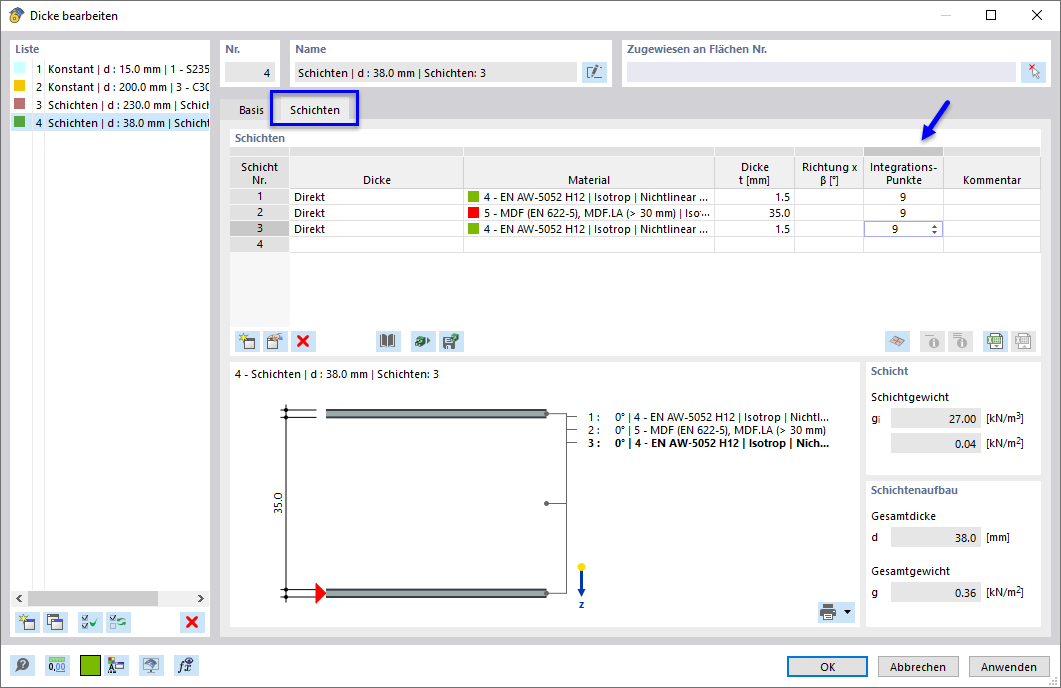The height and width of the screenshot is (688, 1061).
Task: Click the row header for Schicht Nr. 4
Action: [x=260, y=244]
